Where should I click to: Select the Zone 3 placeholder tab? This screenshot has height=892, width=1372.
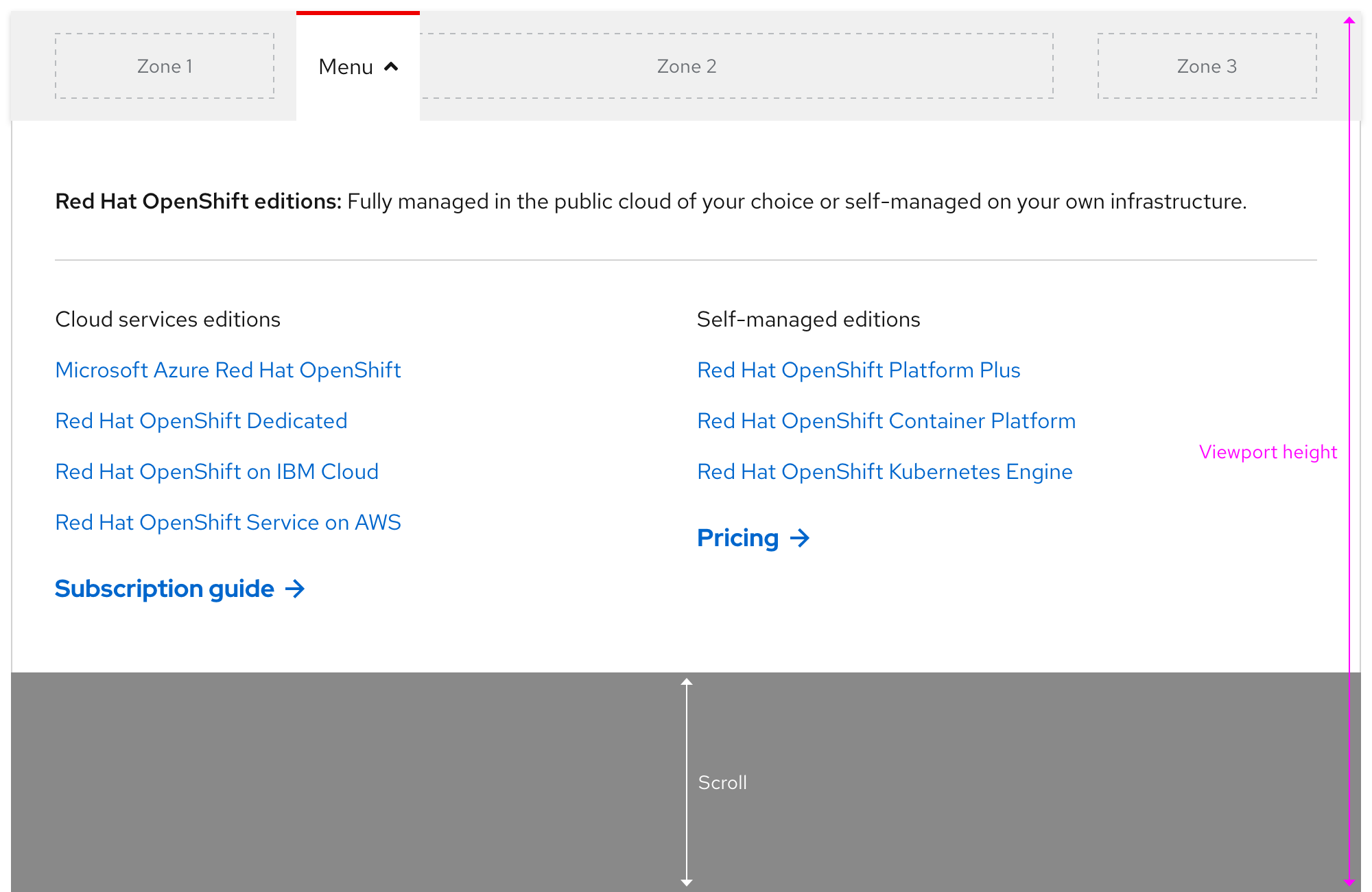point(1207,66)
